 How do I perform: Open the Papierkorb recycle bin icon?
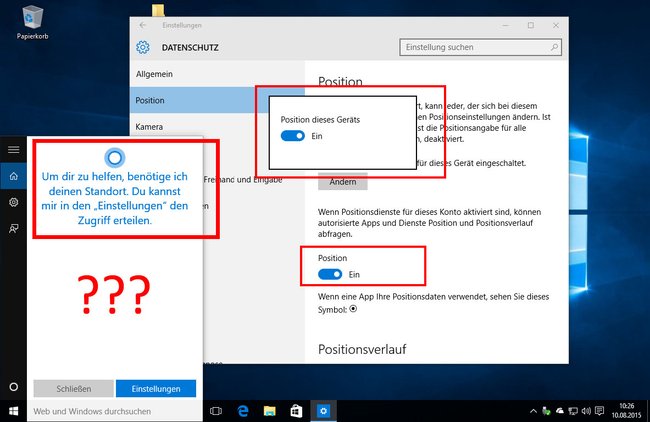click(32, 22)
